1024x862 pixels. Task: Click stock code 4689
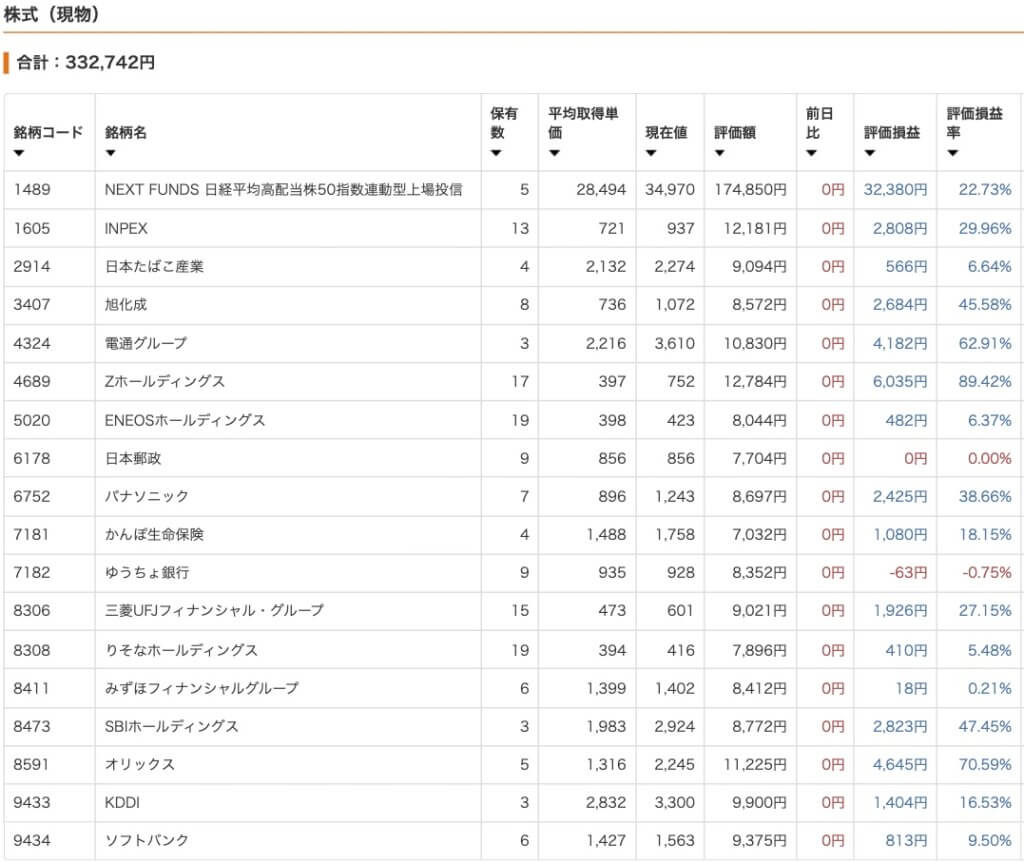[x=31, y=381]
